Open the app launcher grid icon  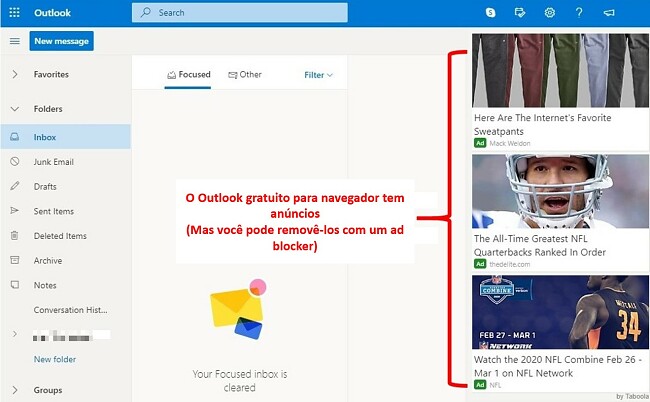[x=15, y=12]
